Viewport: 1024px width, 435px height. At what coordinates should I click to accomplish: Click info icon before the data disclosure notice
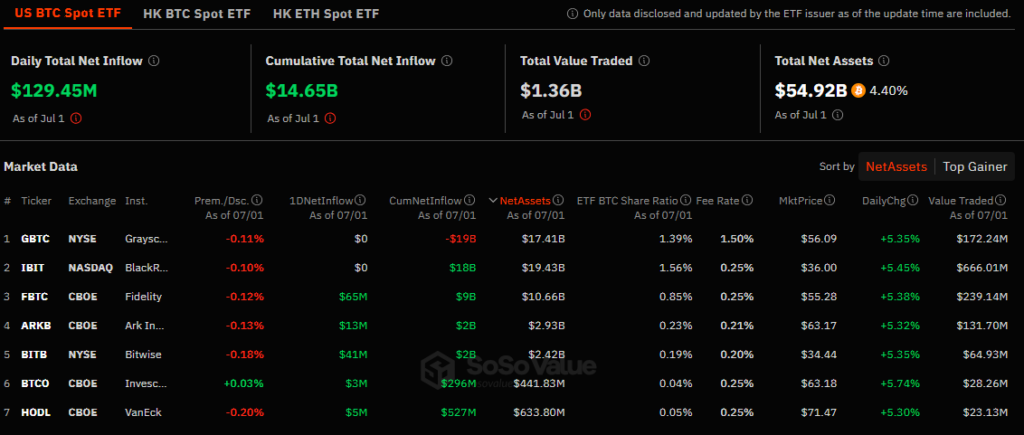573,14
